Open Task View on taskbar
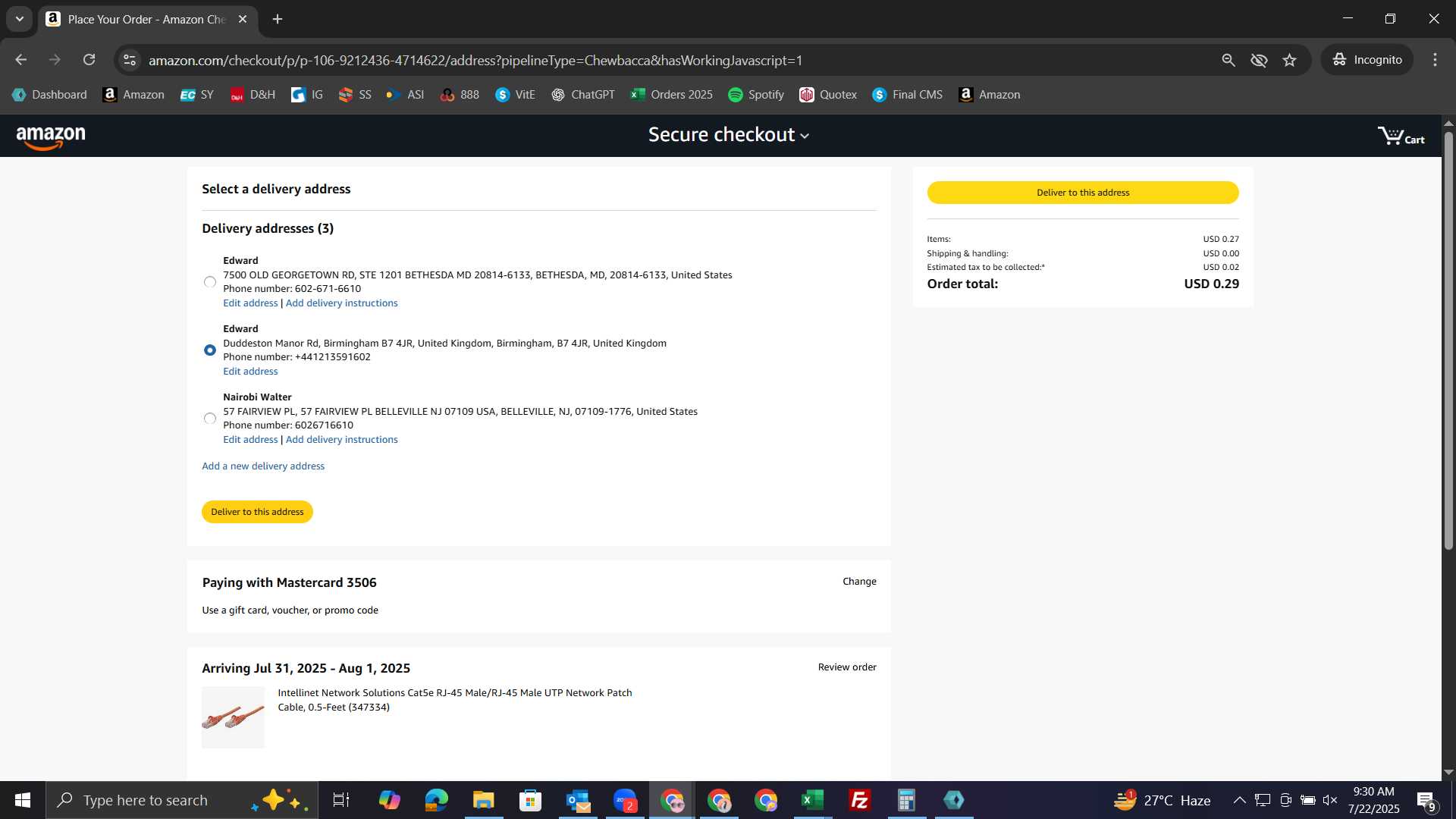The height and width of the screenshot is (819, 1456). click(341, 800)
